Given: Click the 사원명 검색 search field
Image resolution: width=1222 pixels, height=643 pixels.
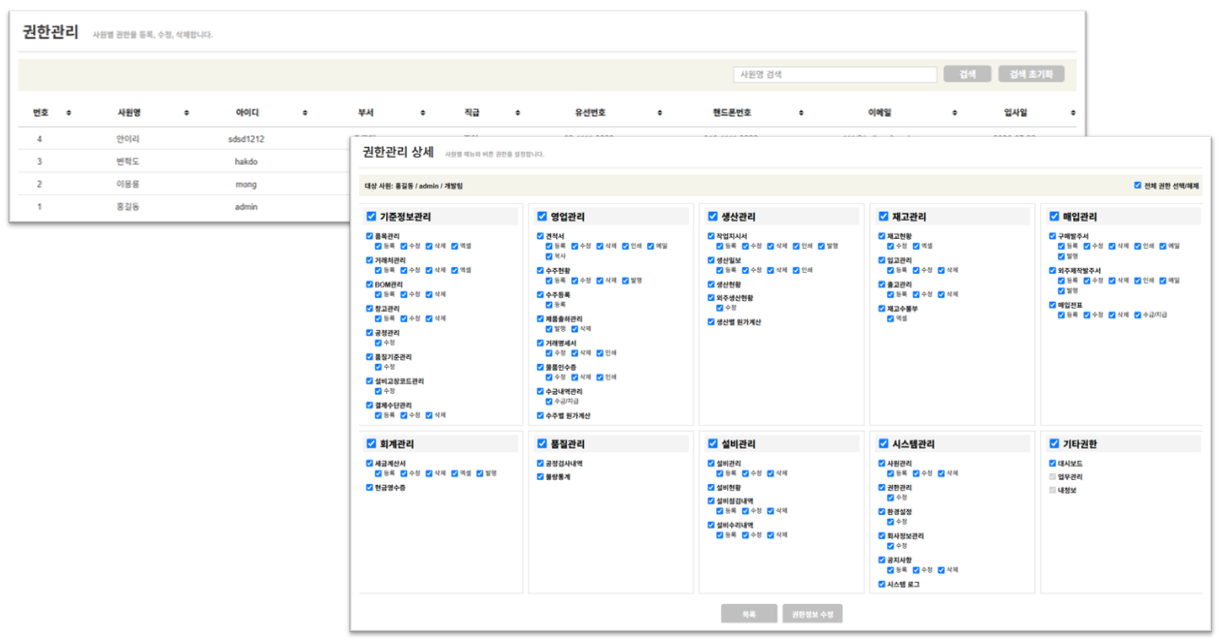Looking at the screenshot, I should point(835,75).
